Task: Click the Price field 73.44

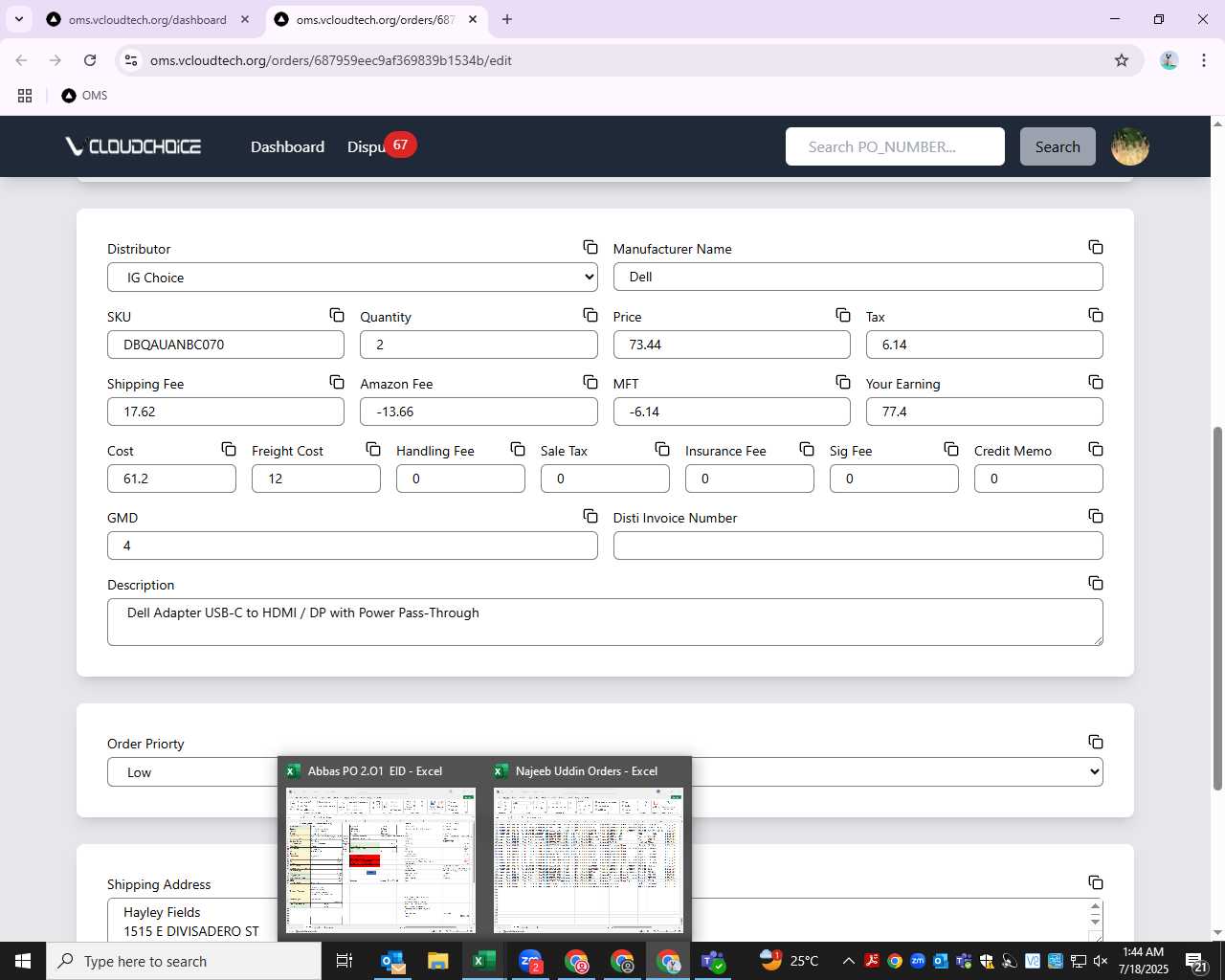Action: [x=731, y=345]
